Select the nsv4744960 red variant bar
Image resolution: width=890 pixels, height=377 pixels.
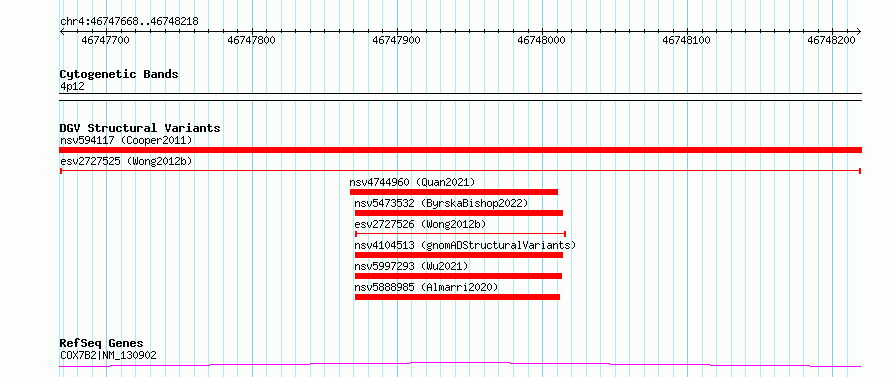pos(454,192)
